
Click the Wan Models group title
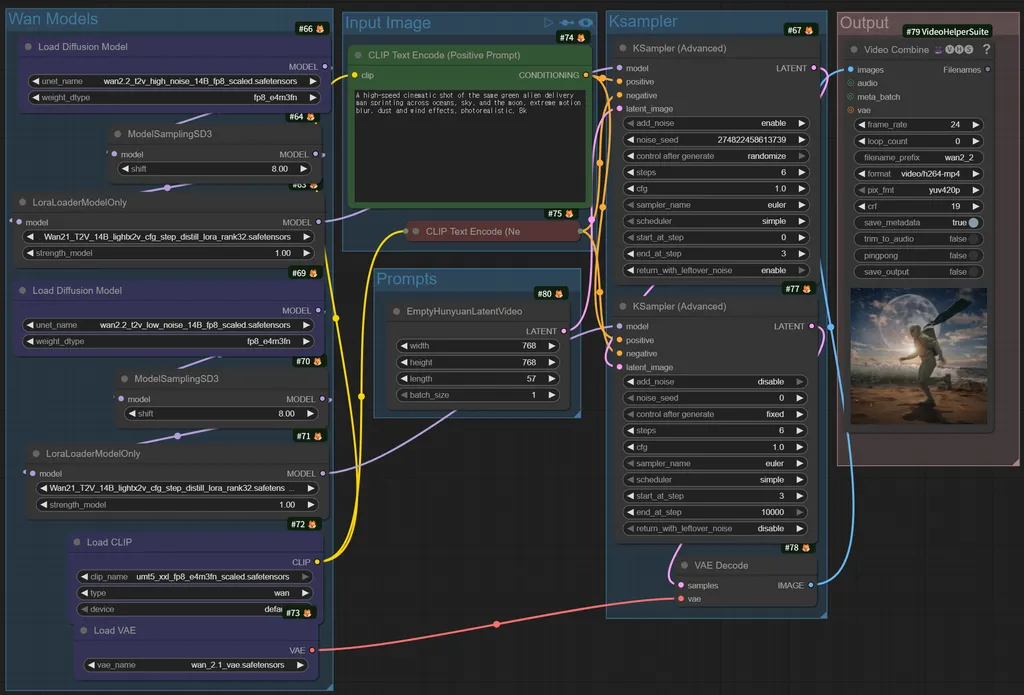(x=53, y=19)
